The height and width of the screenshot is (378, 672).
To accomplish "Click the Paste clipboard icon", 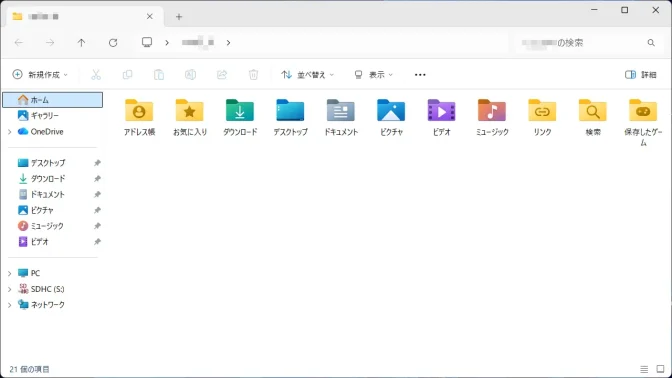I will point(159,75).
